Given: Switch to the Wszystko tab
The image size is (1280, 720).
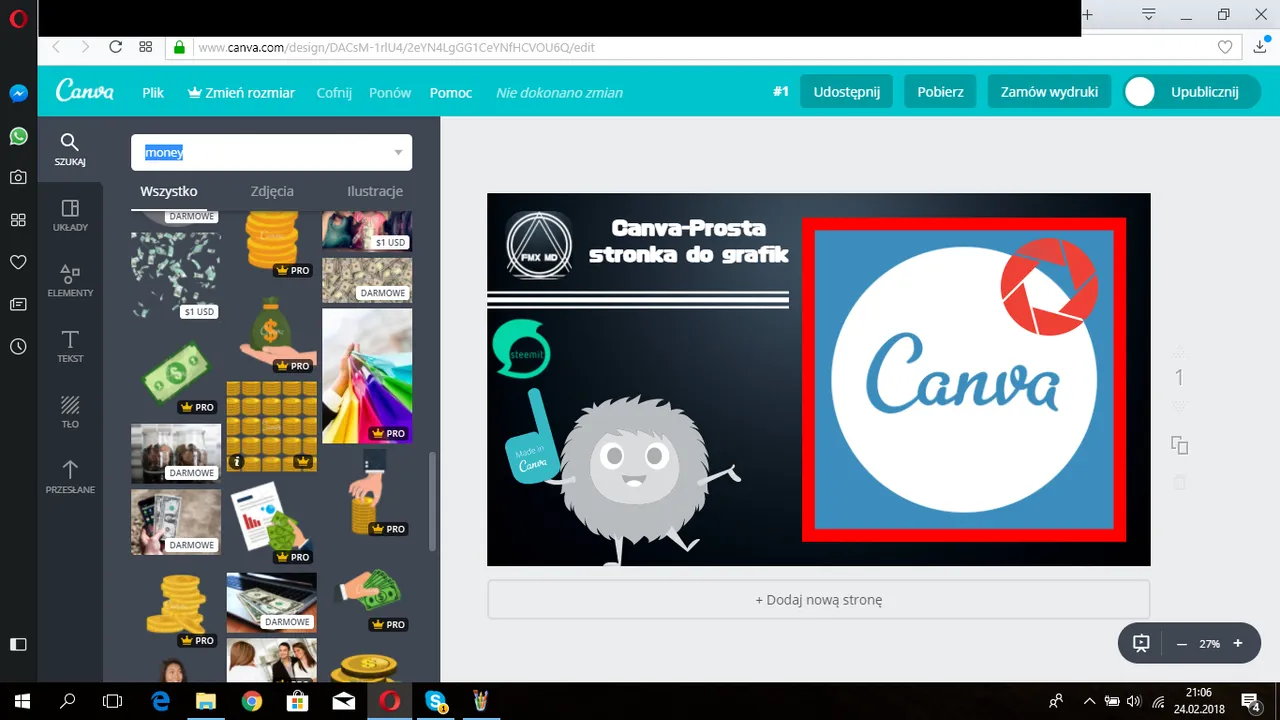Looking at the screenshot, I should click(169, 191).
